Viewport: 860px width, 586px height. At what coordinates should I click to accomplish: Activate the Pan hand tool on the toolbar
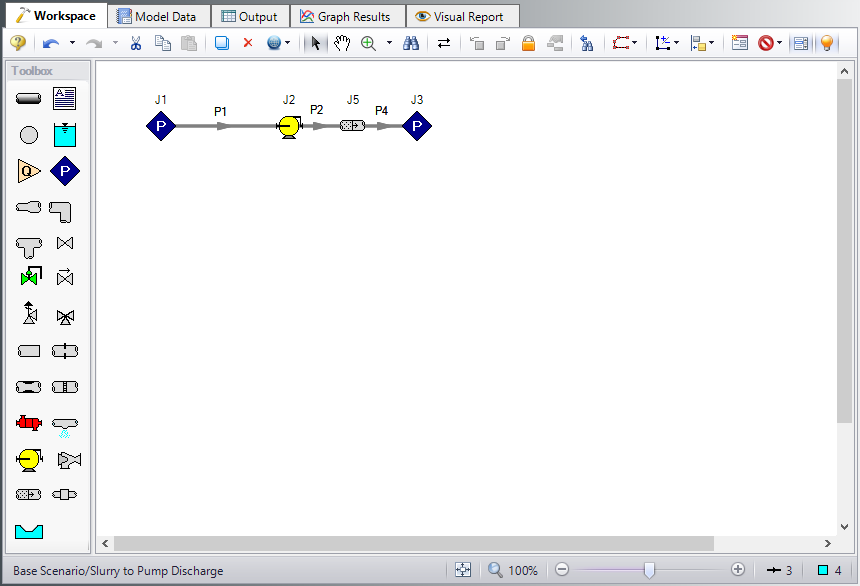341,43
